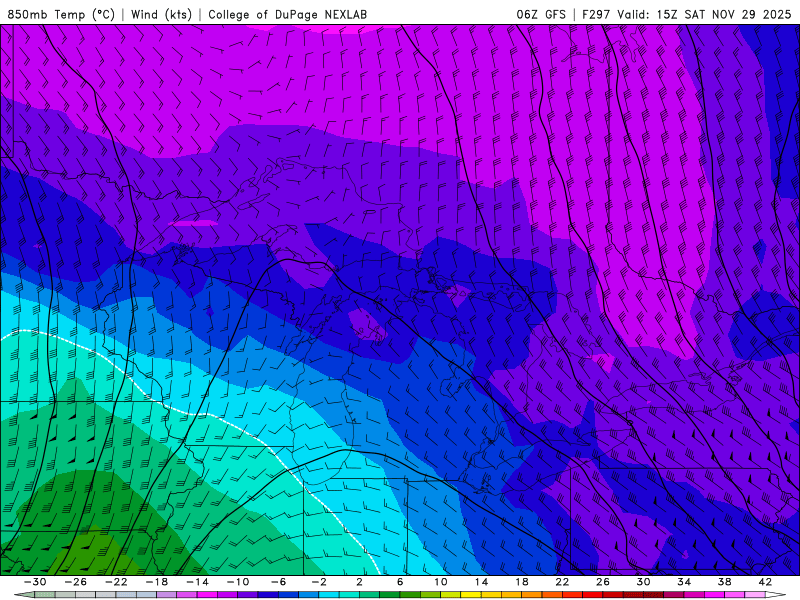
Task: Click the 'F297' forecast hour text
Action: [x=596, y=14]
